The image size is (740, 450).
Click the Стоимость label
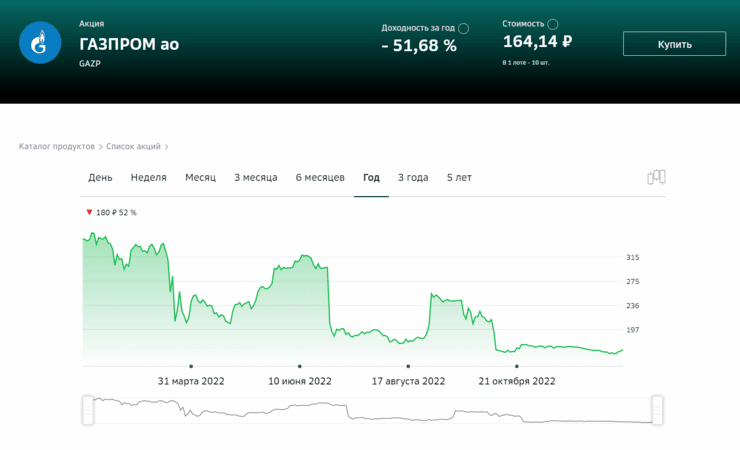tap(523, 24)
